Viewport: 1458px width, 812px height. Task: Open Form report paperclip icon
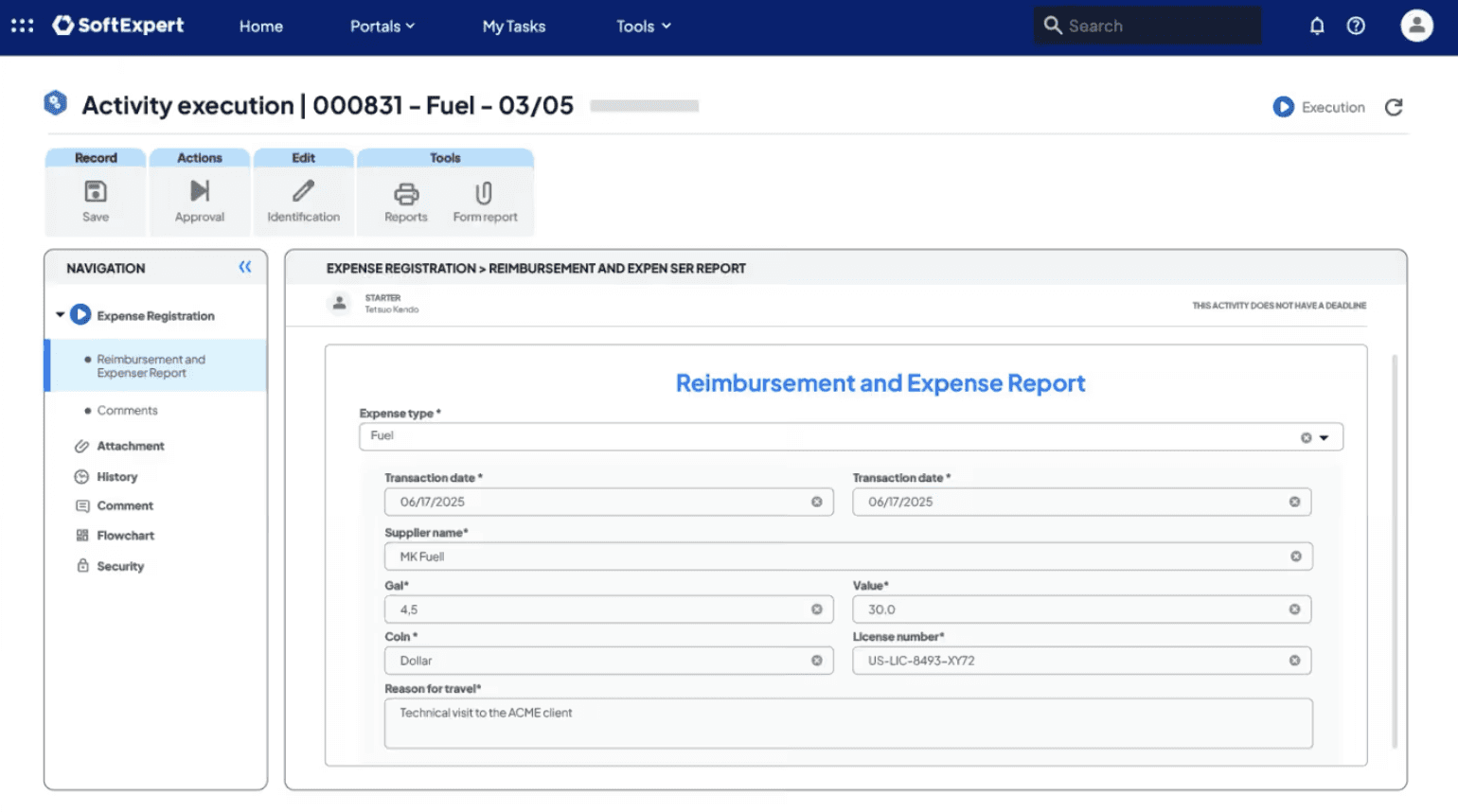[484, 193]
